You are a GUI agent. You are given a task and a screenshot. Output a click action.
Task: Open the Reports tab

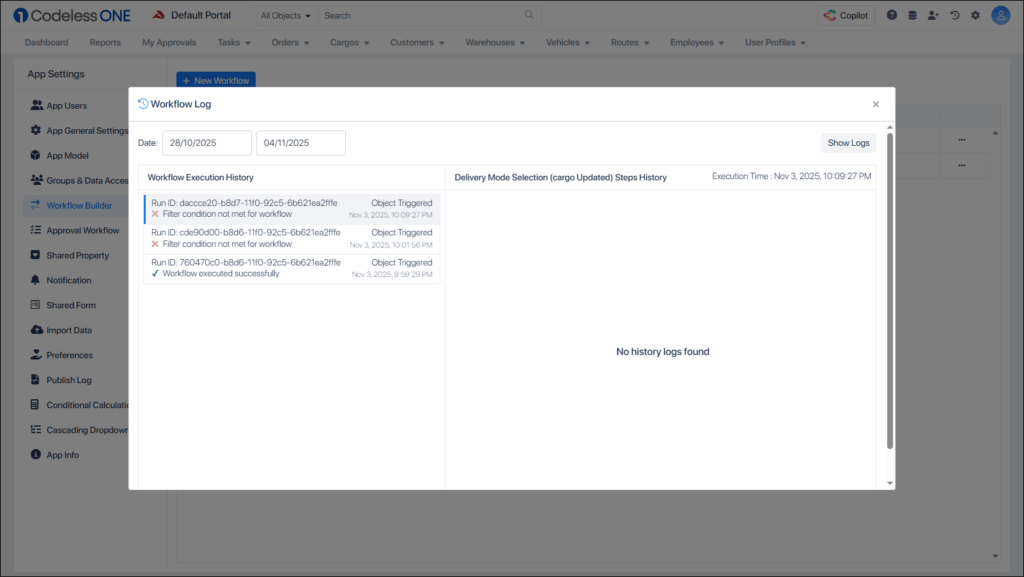[105, 43]
